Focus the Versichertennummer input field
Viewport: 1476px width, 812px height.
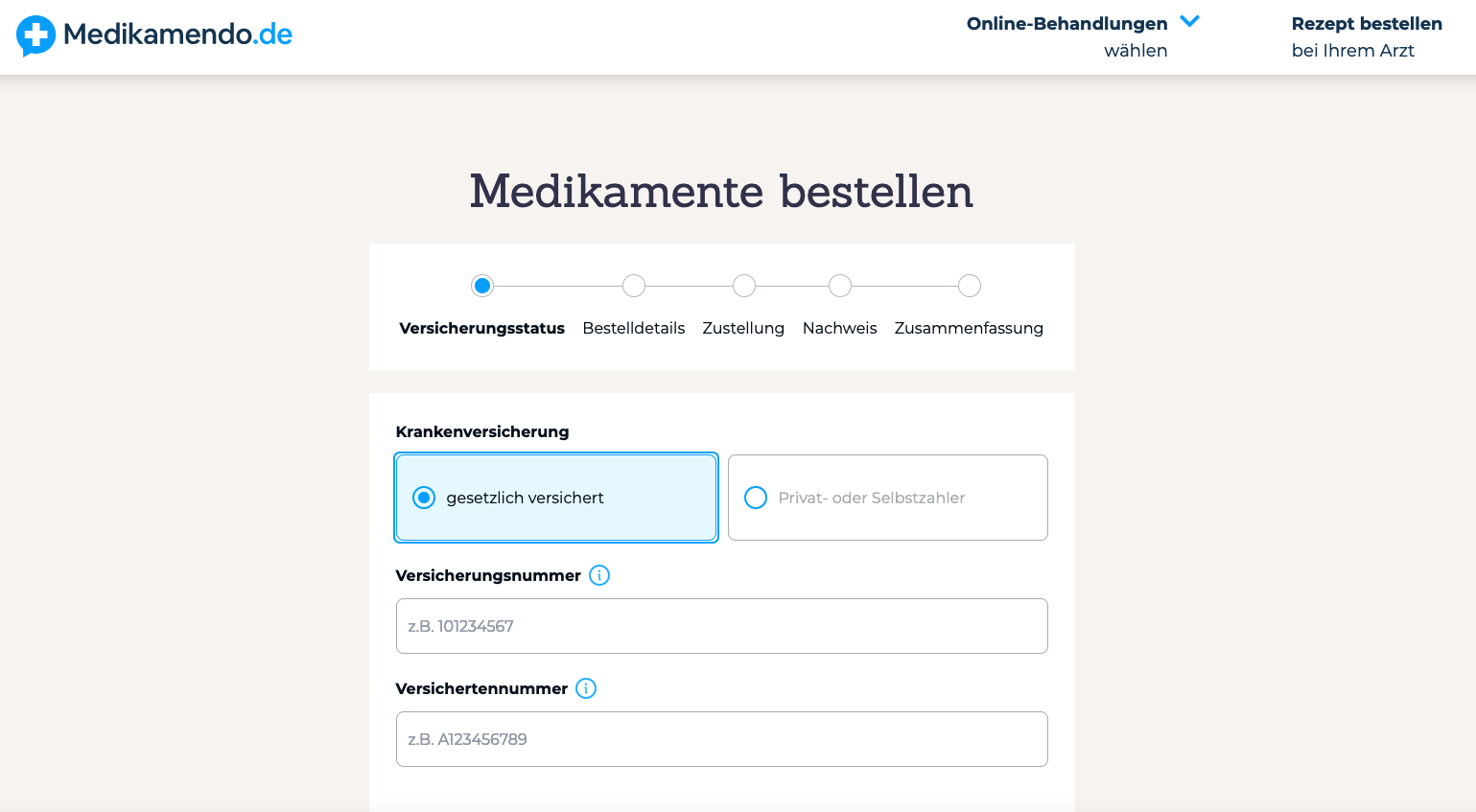click(721, 739)
